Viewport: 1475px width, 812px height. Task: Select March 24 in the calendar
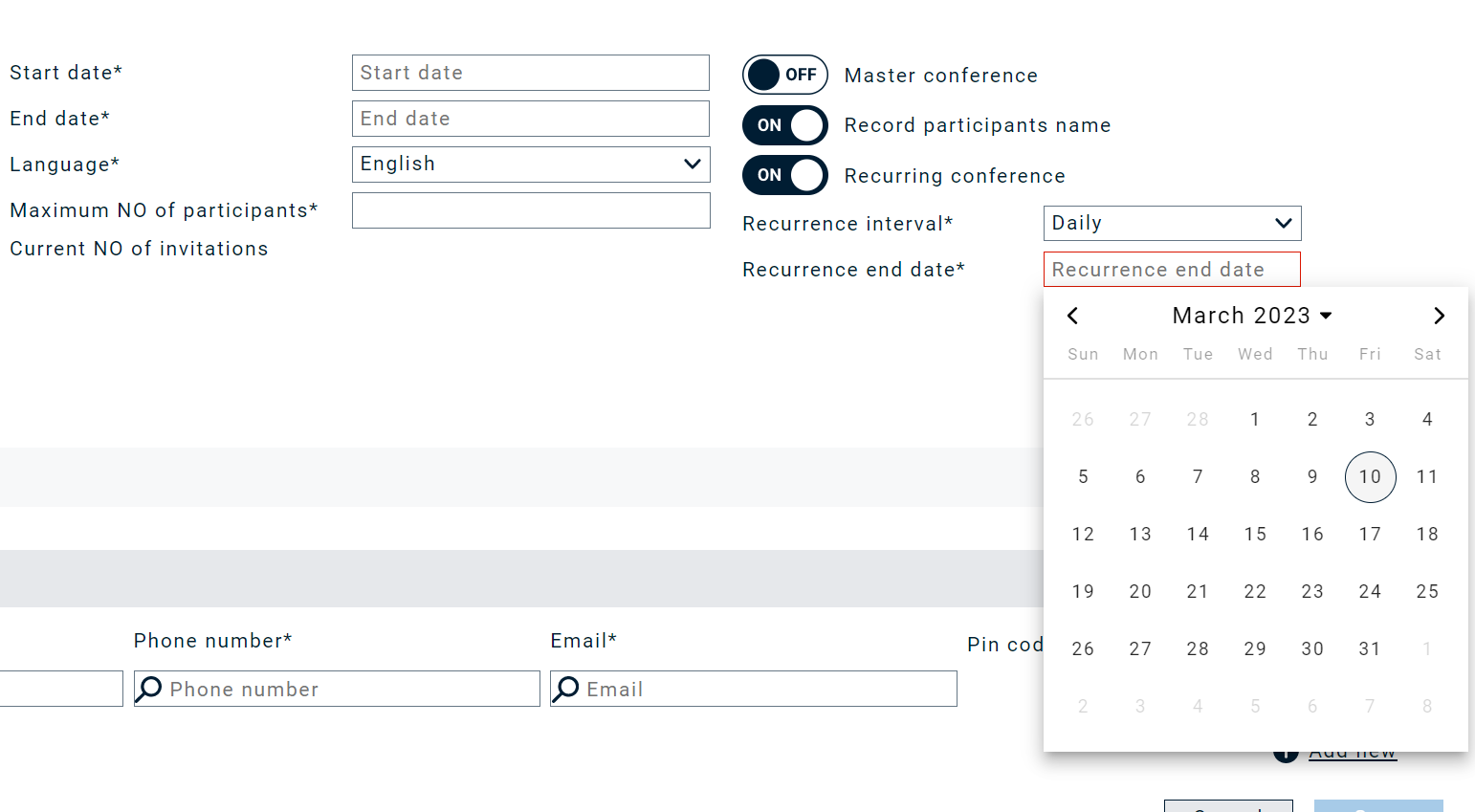tap(1370, 592)
